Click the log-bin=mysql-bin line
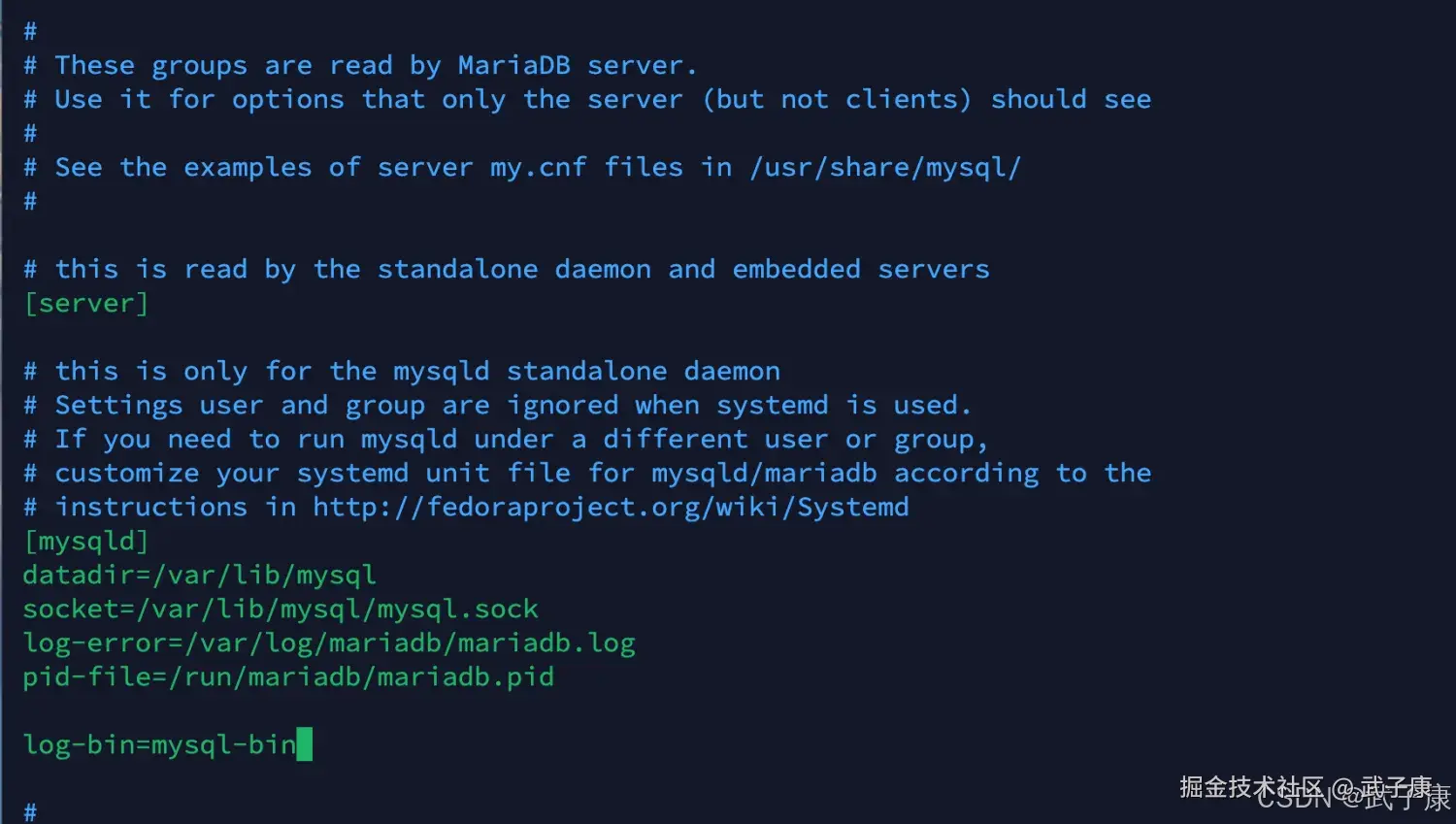This screenshot has width=1456, height=824. pyautogui.click(x=159, y=744)
